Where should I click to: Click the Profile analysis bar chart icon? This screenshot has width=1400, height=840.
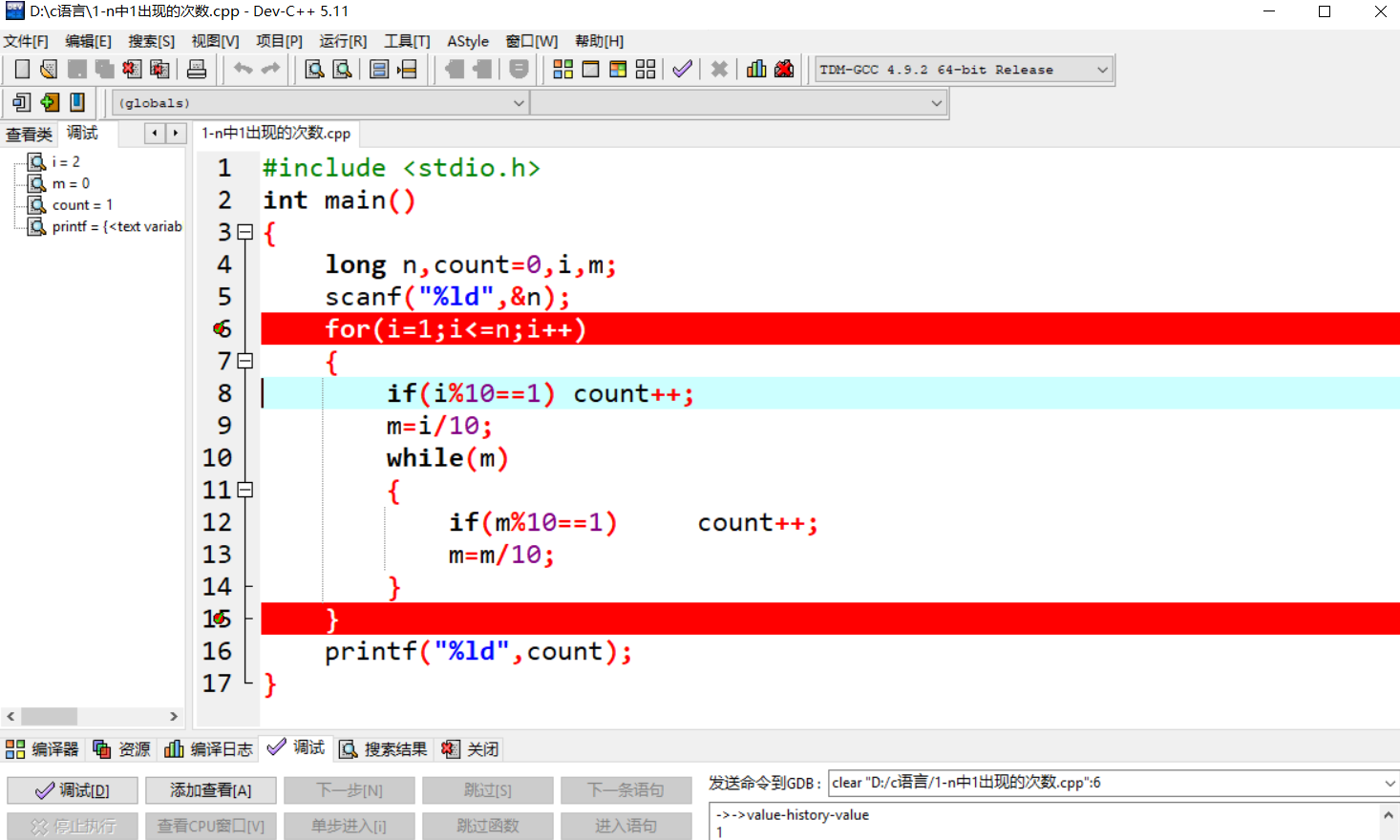tap(756, 69)
